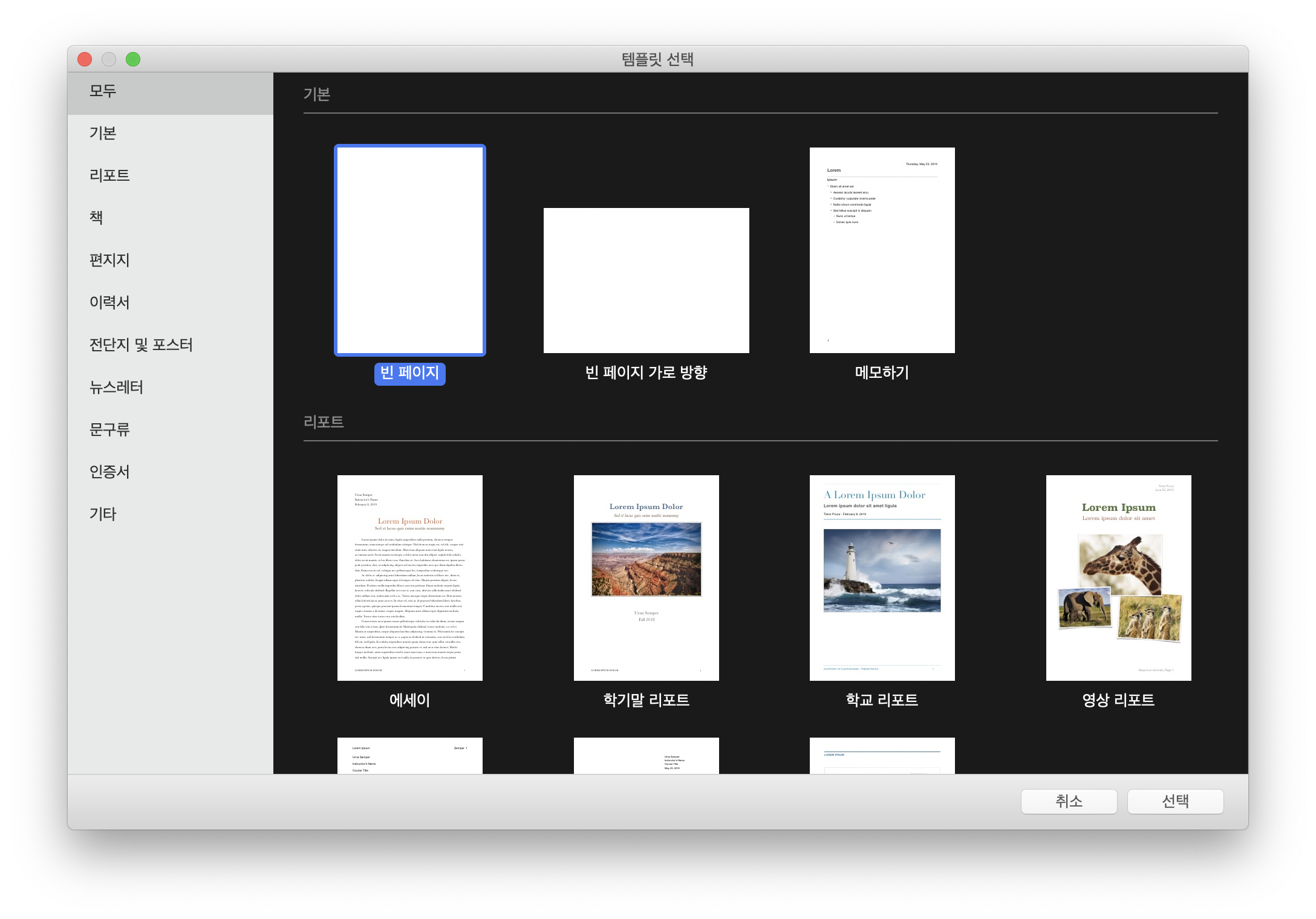Viewport: 1316px width, 919px height.
Task: Open the 뉴스레터 newsletter category
Action: pos(116,388)
